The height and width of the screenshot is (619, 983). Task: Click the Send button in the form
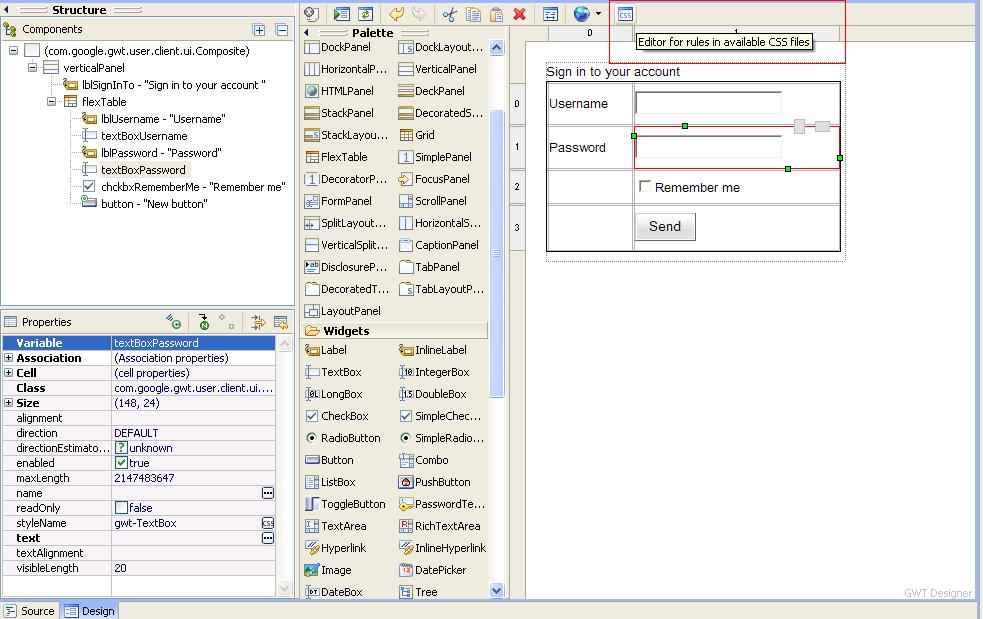665,226
